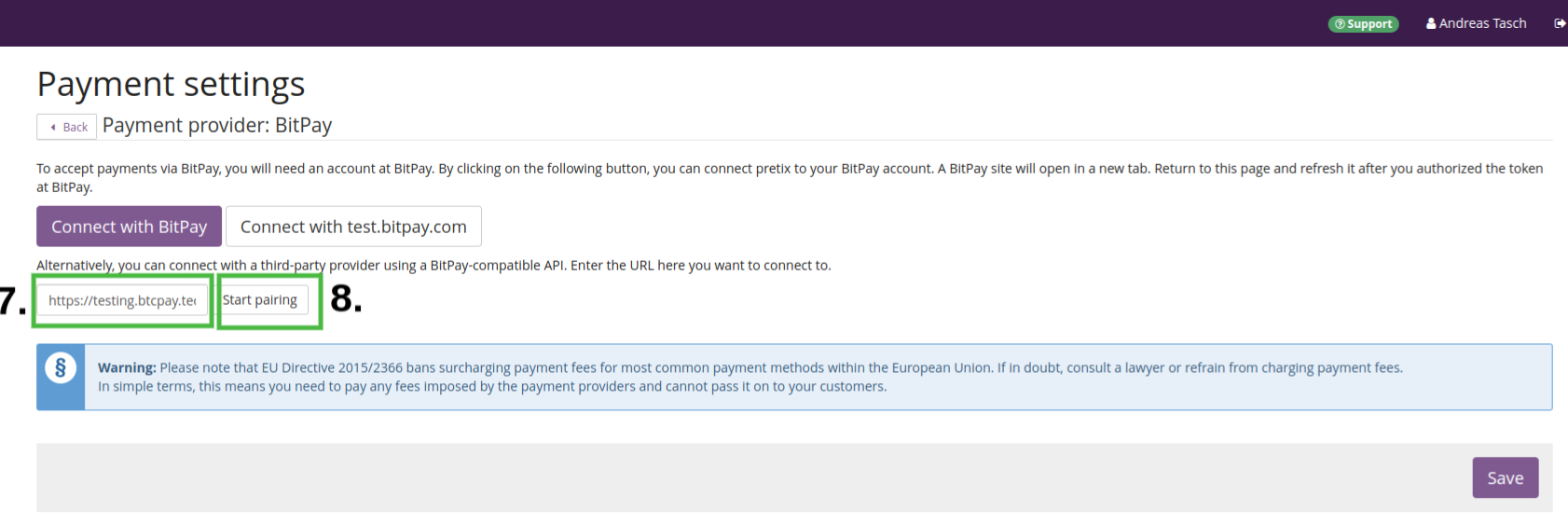1568x524 pixels.
Task: Click the bold Warning: label text
Action: (x=127, y=368)
